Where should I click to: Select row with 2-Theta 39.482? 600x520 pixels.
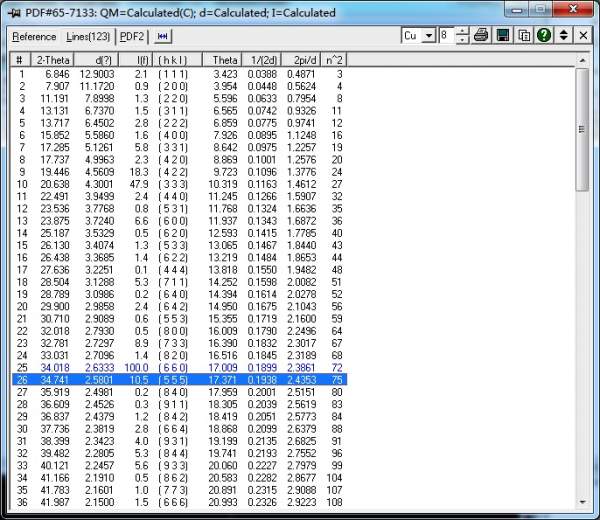178,453
